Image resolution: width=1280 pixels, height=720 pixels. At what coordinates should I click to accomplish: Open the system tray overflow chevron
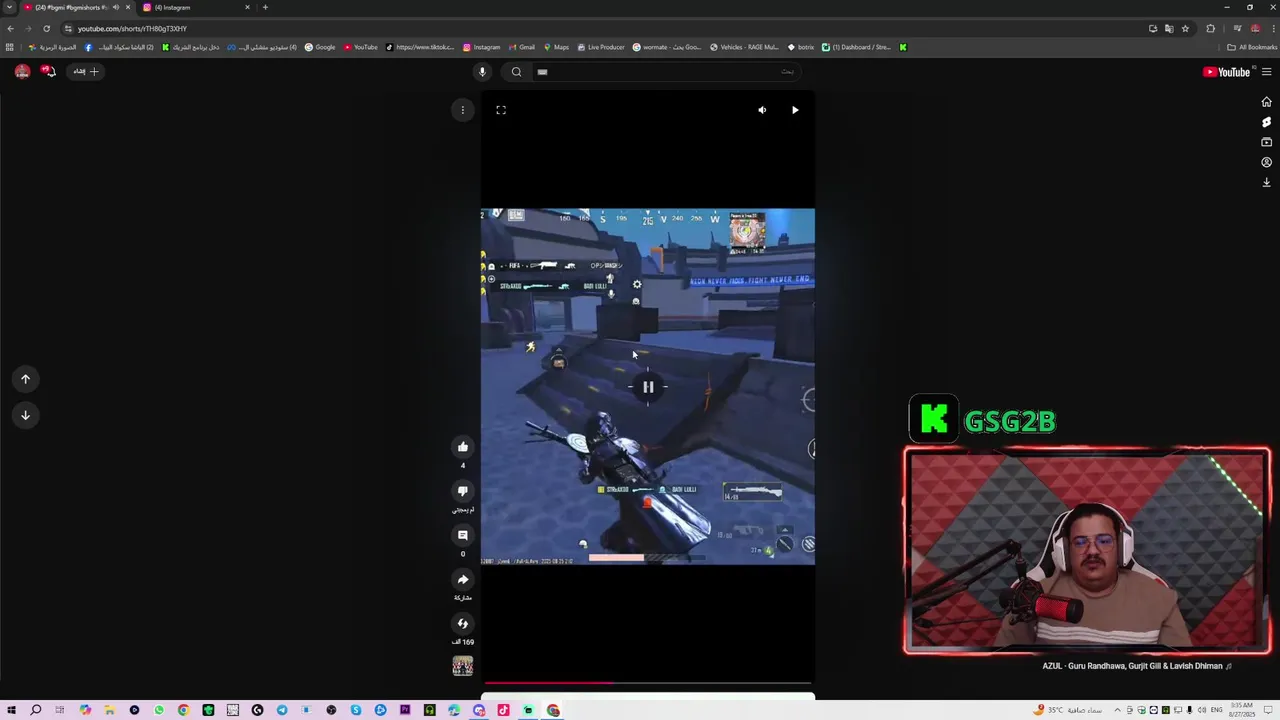tap(1116, 710)
